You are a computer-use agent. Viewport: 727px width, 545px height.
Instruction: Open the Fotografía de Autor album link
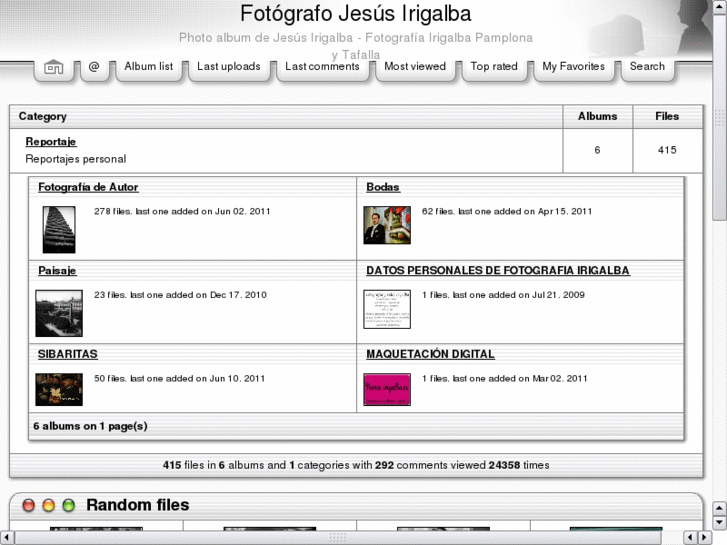coord(88,187)
